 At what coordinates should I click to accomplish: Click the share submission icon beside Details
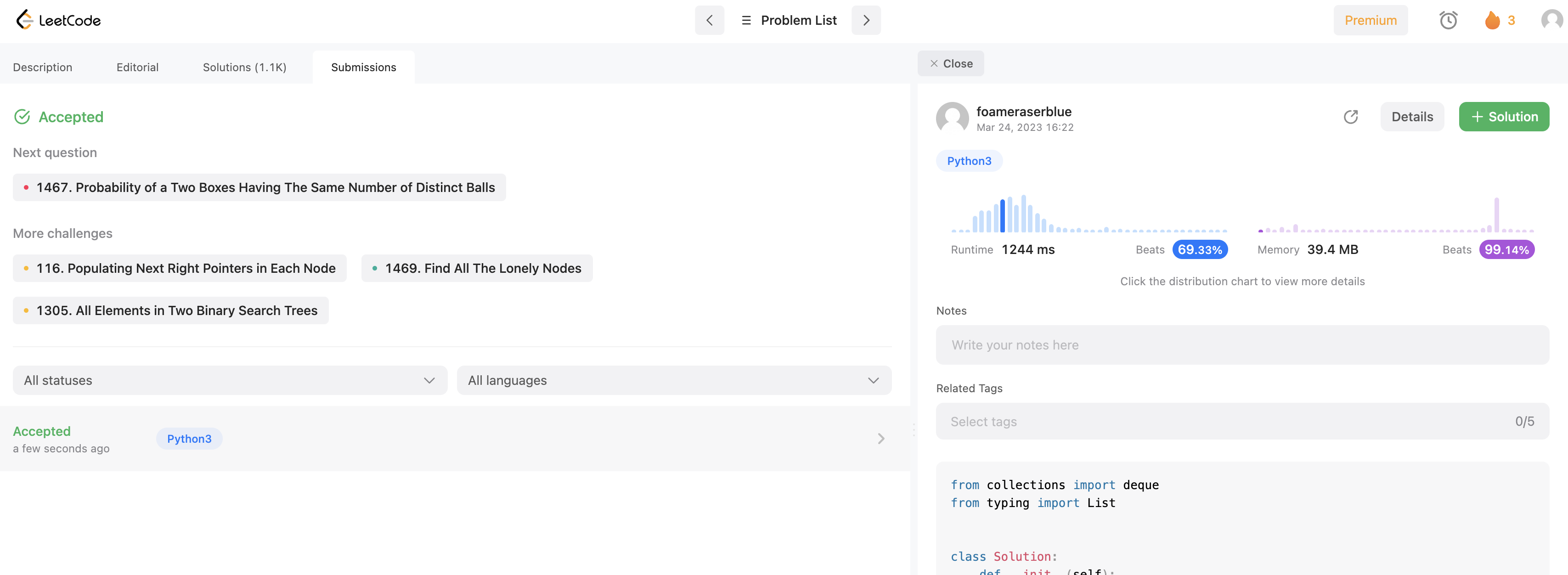pyautogui.click(x=1350, y=117)
